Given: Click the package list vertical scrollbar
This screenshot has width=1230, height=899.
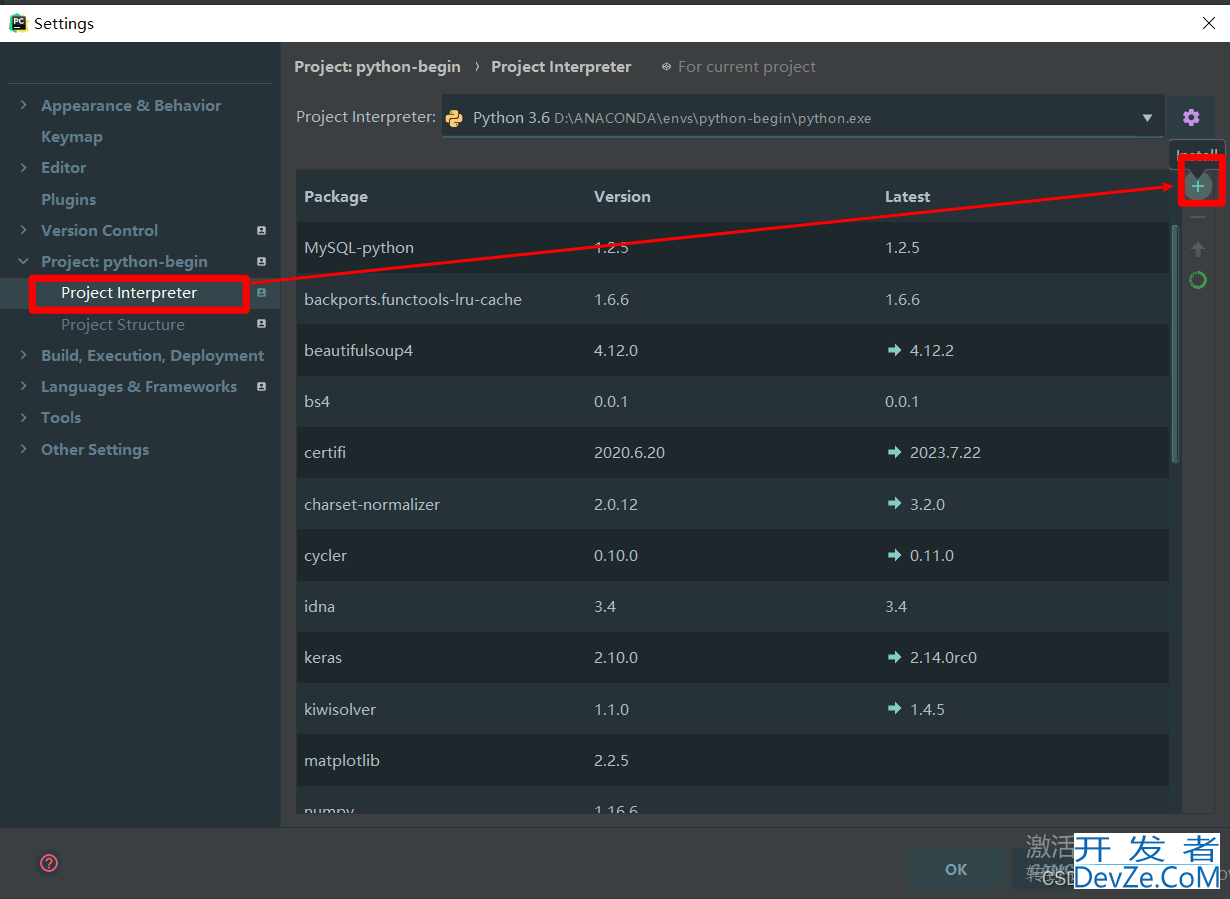Looking at the screenshot, I should point(1175,343).
